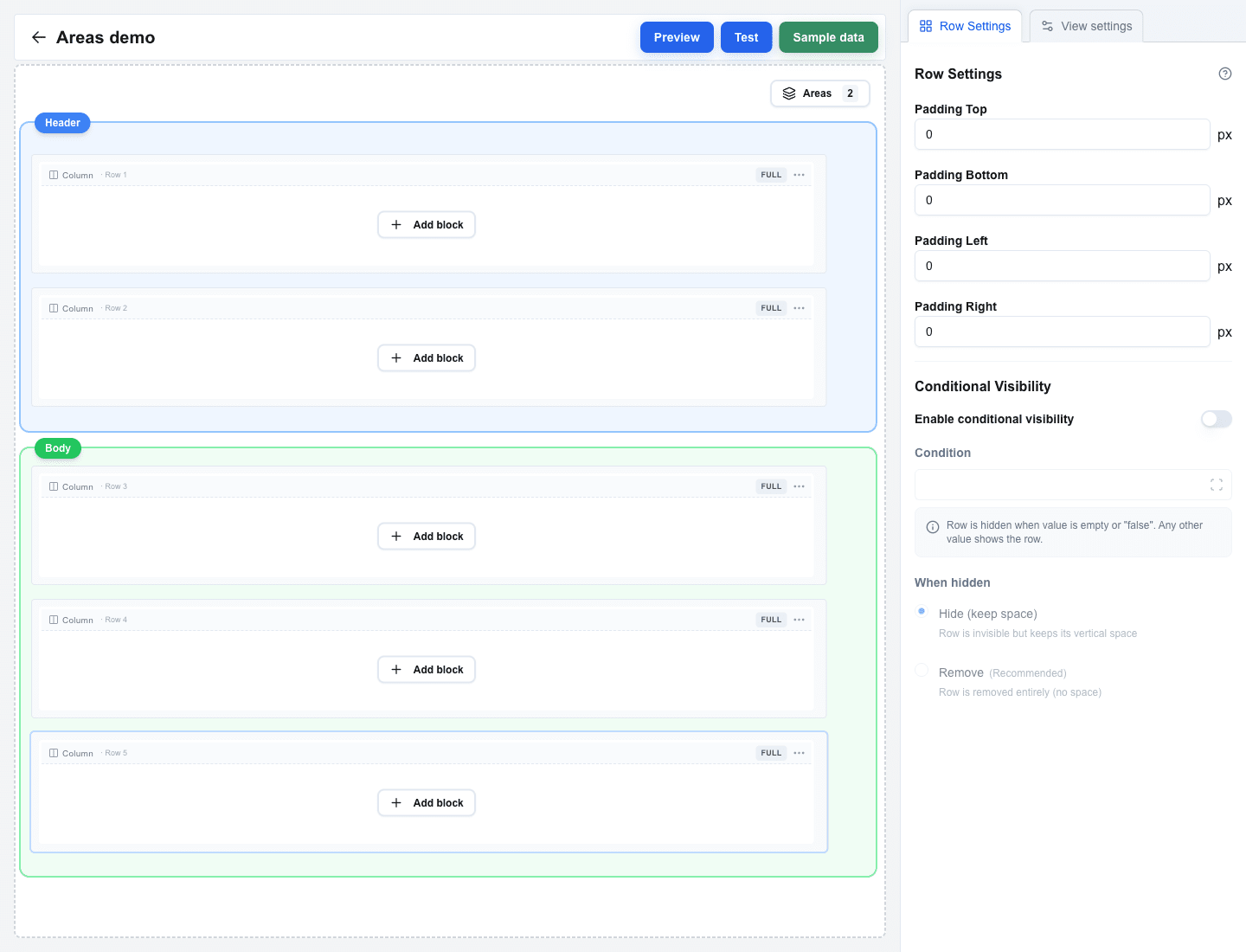Go back using the arrow beside Areas demo
Image resolution: width=1246 pixels, height=952 pixels.
point(38,37)
